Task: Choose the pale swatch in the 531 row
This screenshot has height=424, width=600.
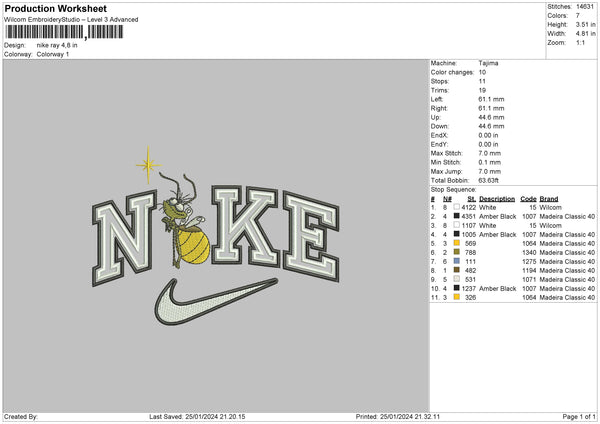Action: [x=457, y=279]
